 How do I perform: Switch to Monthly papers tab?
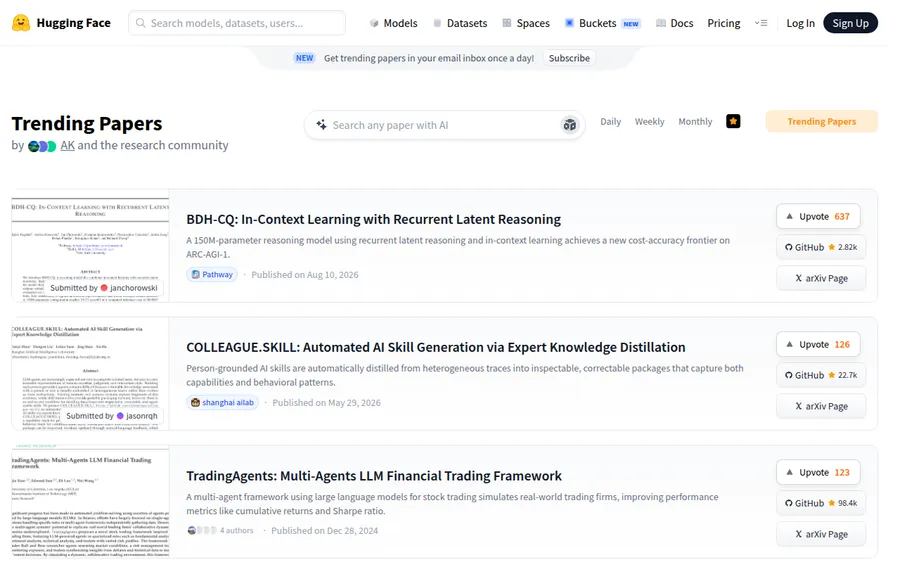coord(695,122)
